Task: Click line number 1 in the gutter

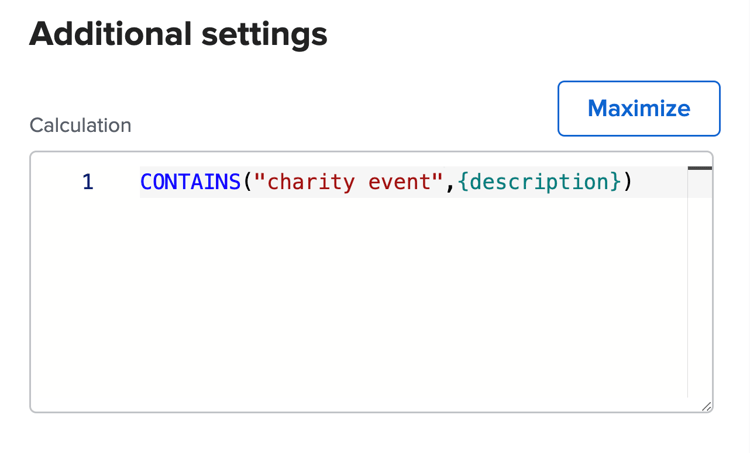Action: [88, 182]
